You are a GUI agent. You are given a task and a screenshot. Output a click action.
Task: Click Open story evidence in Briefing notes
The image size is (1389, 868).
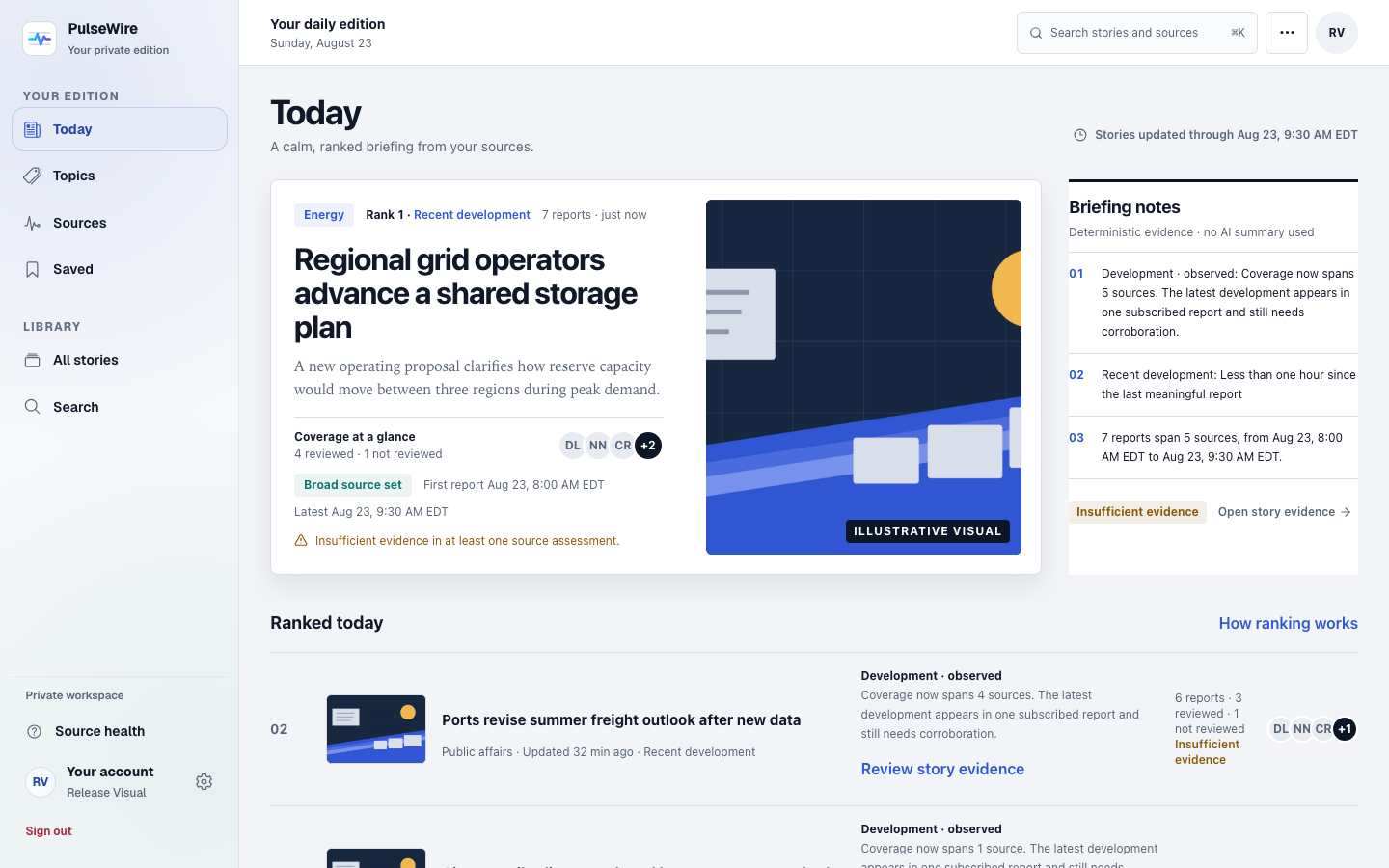click(1285, 512)
